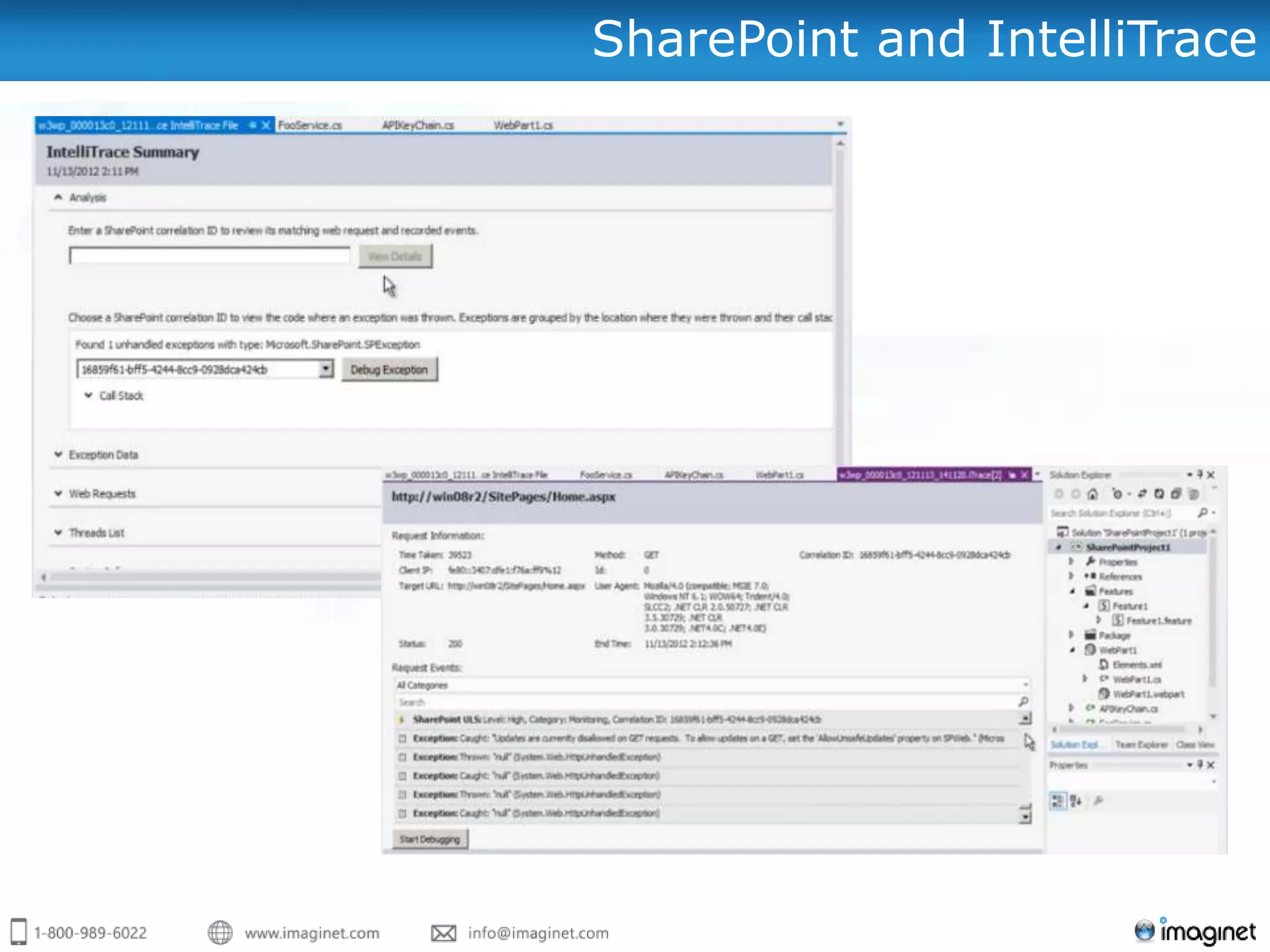The image size is (1270, 952).
Task: Click Solution Explorer Home icon
Action: pos(1093,494)
